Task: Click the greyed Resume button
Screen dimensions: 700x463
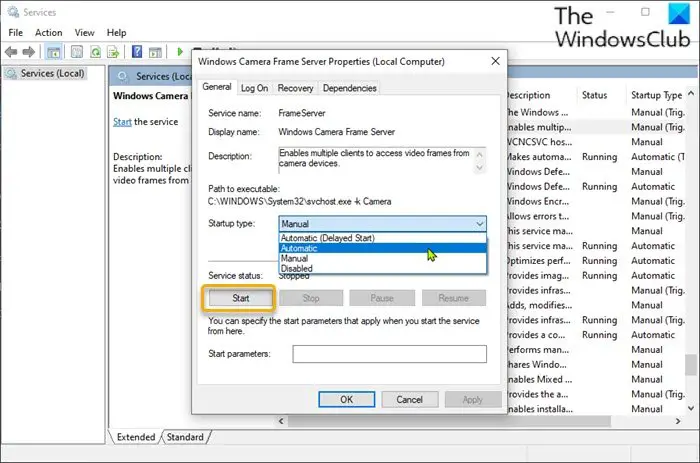Action: click(454, 298)
